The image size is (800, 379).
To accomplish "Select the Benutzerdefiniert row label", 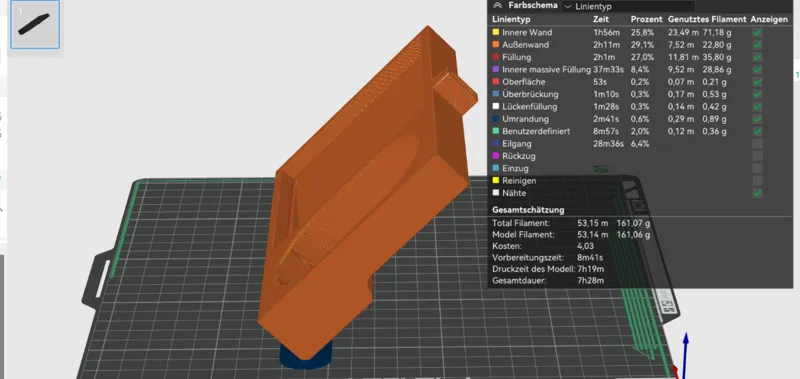I will [536, 131].
